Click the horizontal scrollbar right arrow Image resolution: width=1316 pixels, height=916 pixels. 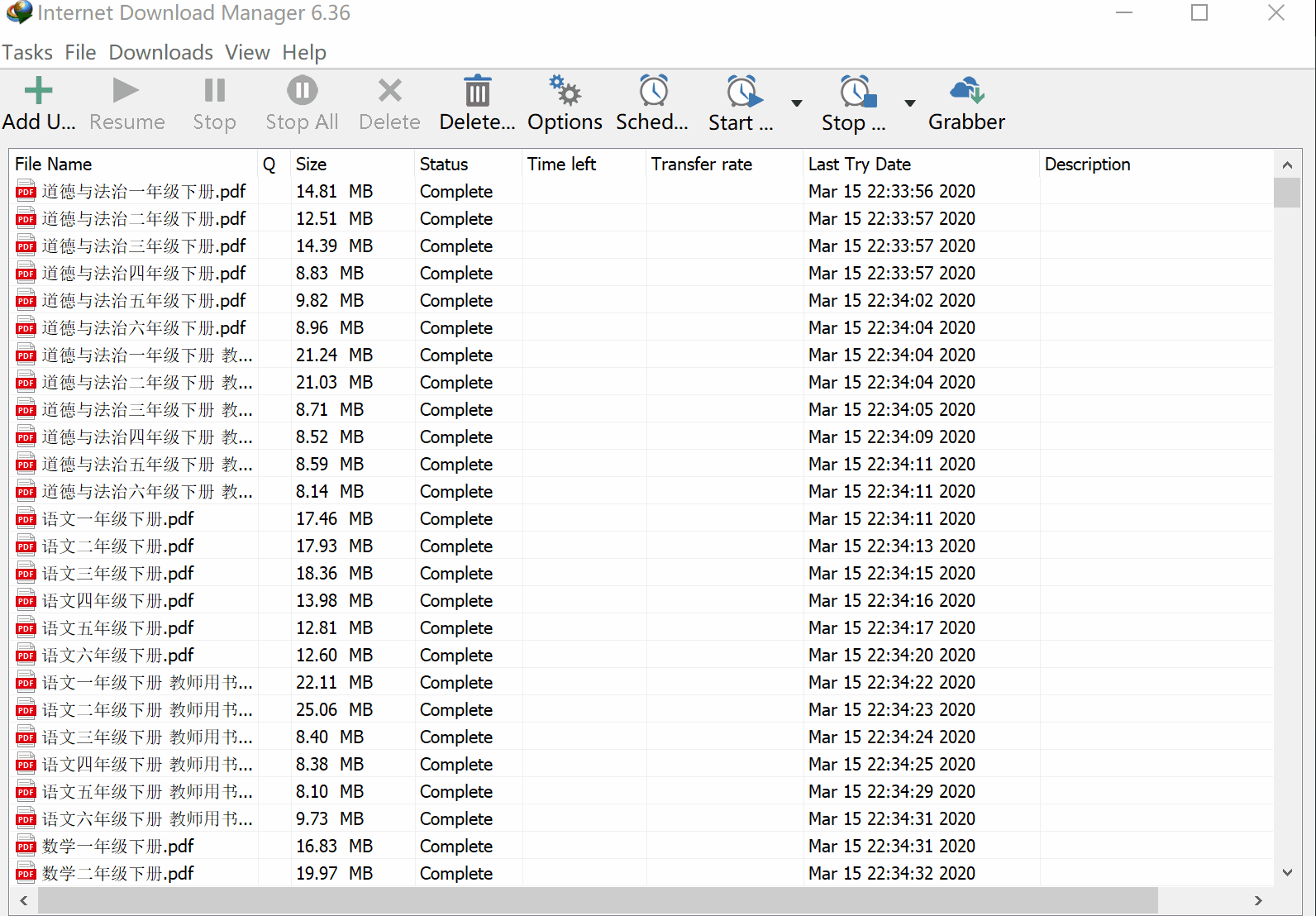point(1258,900)
